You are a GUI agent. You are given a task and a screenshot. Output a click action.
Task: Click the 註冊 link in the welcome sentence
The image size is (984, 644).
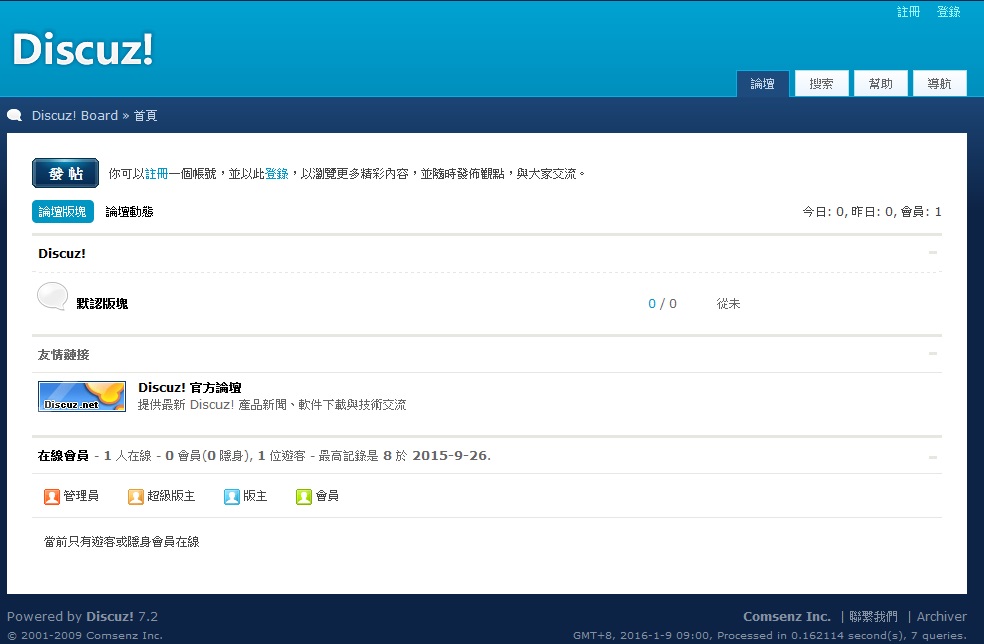tap(156, 173)
